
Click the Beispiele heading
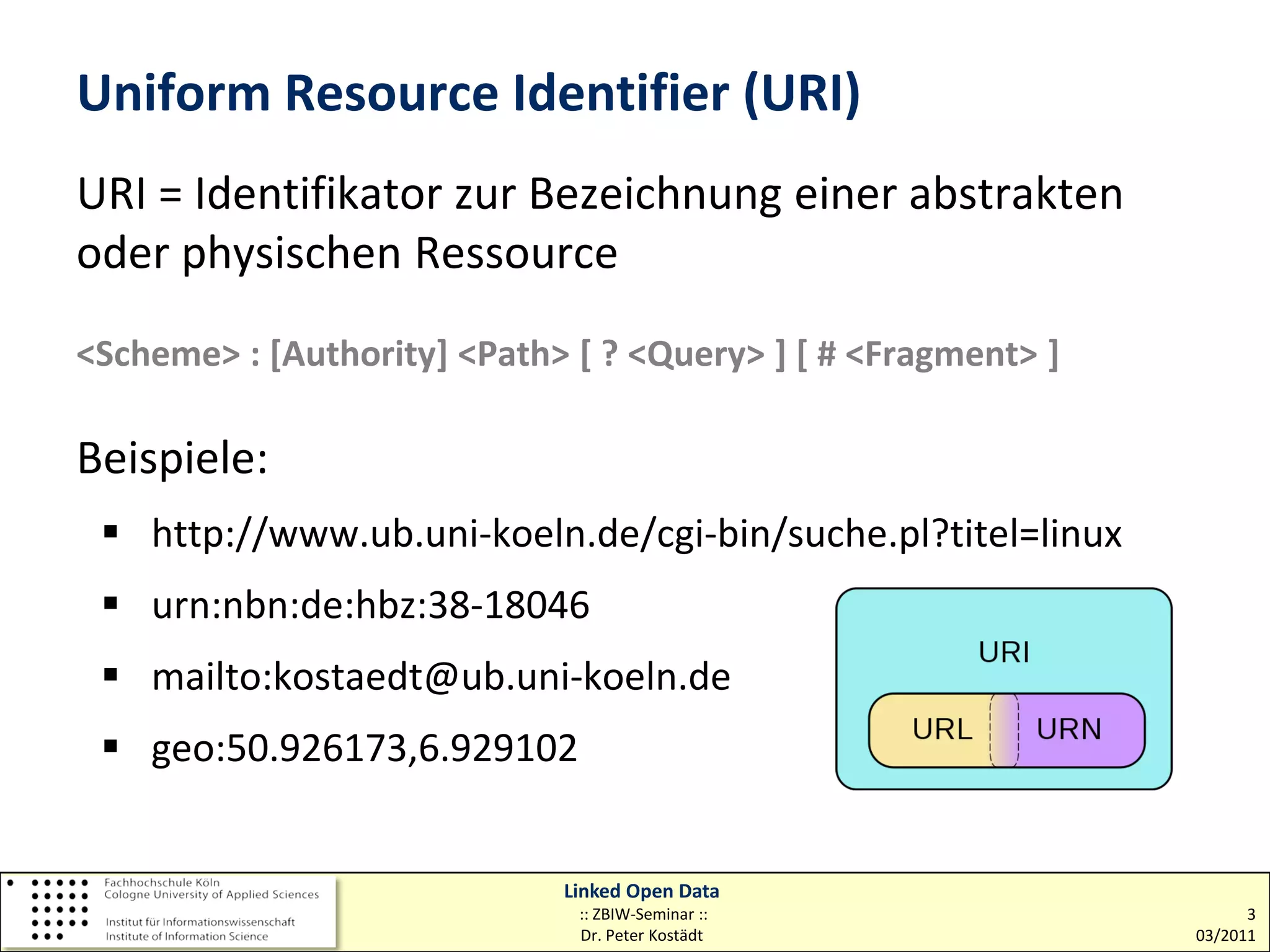[172, 459]
